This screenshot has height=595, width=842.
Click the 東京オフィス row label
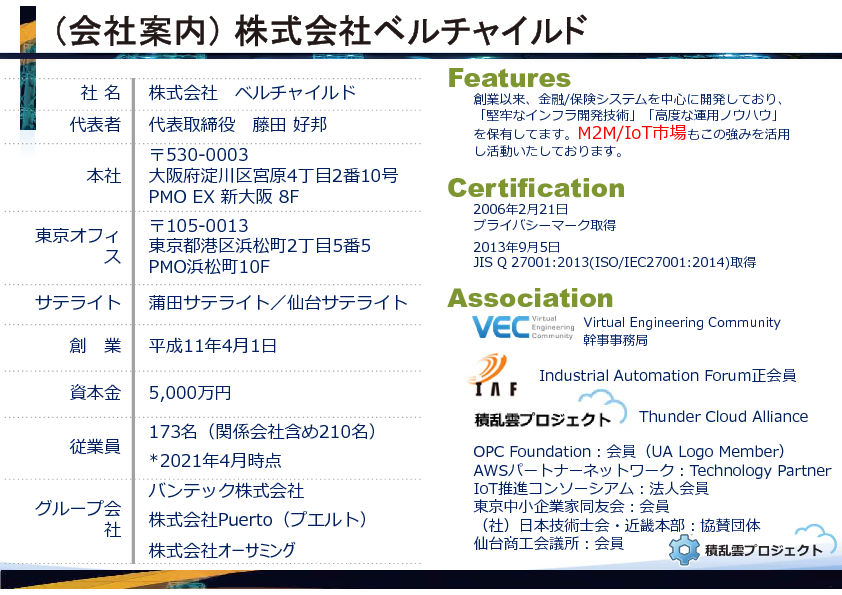tap(78, 246)
